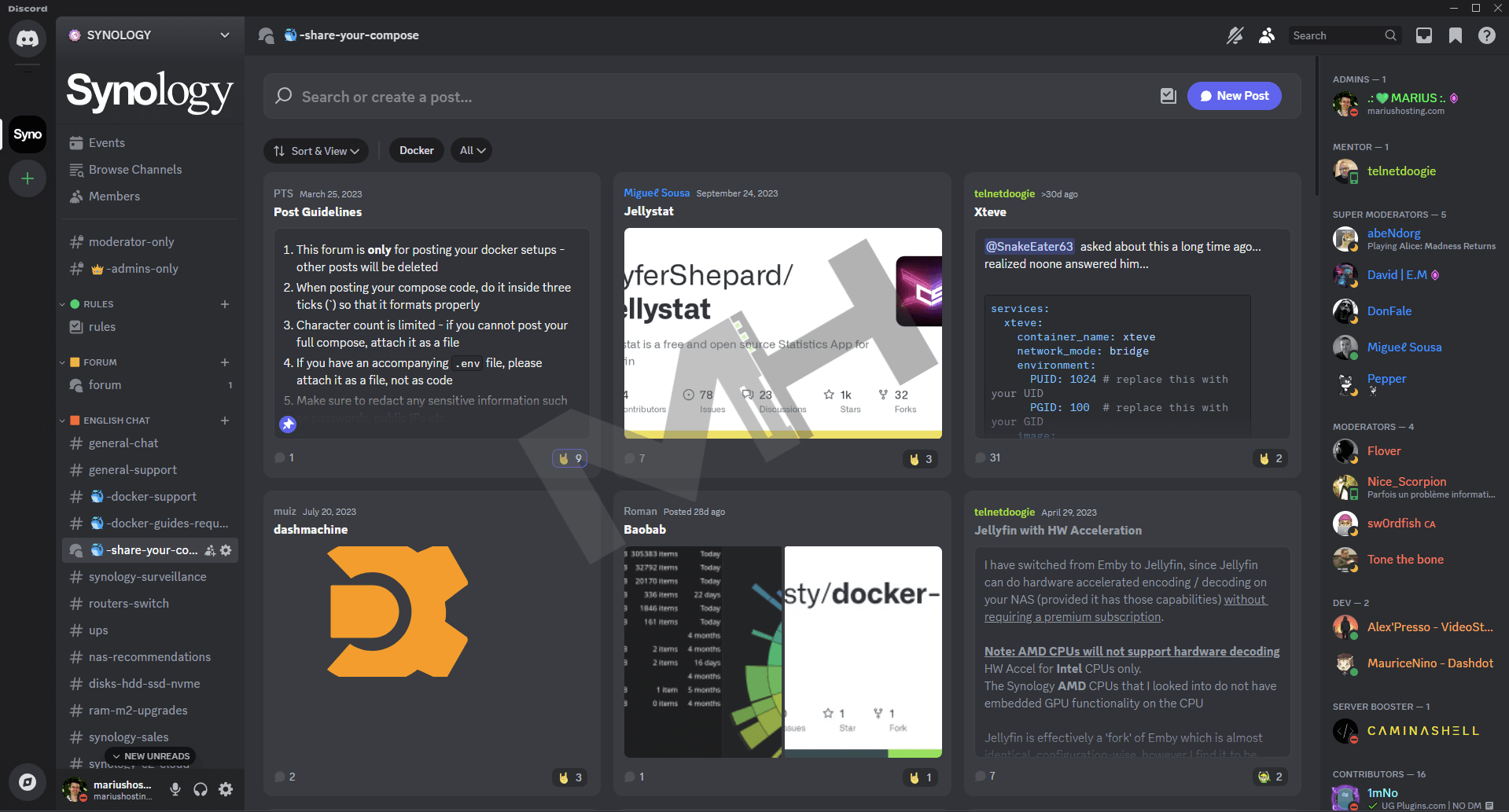Open MARIUS profile in member list
1509x812 pixels.
(1413, 104)
